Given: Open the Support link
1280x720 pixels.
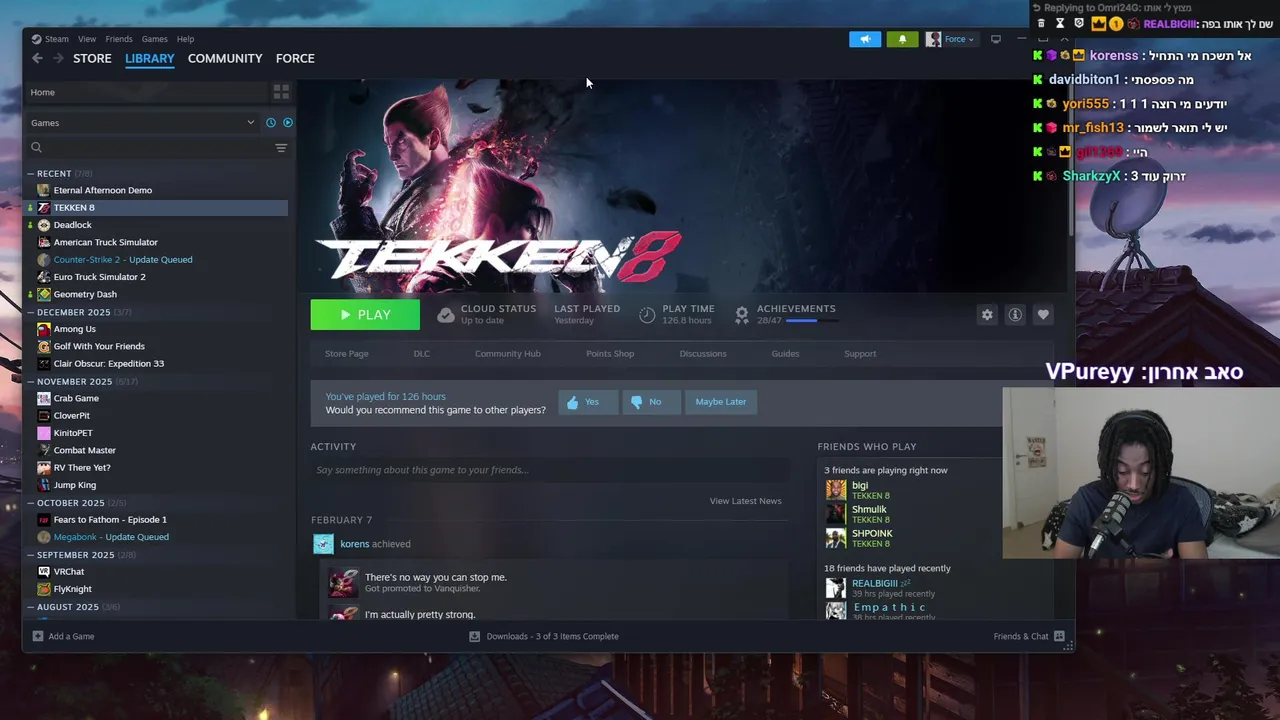Looking at the screenshot, I should pos(860,354).
